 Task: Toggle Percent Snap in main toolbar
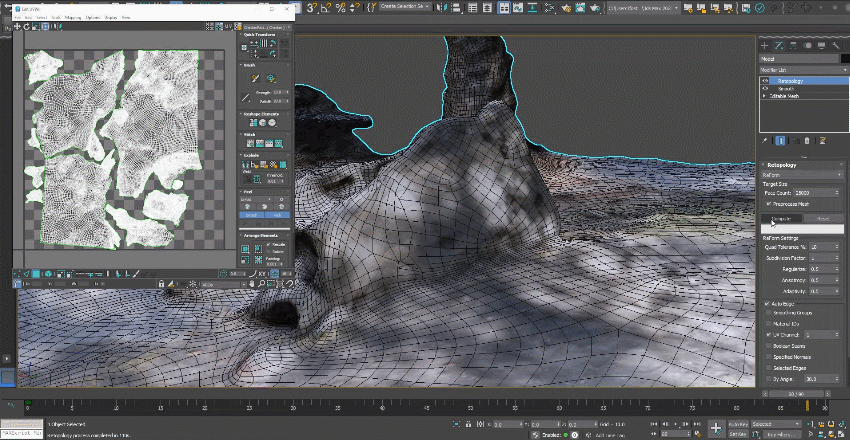point(341,8)
